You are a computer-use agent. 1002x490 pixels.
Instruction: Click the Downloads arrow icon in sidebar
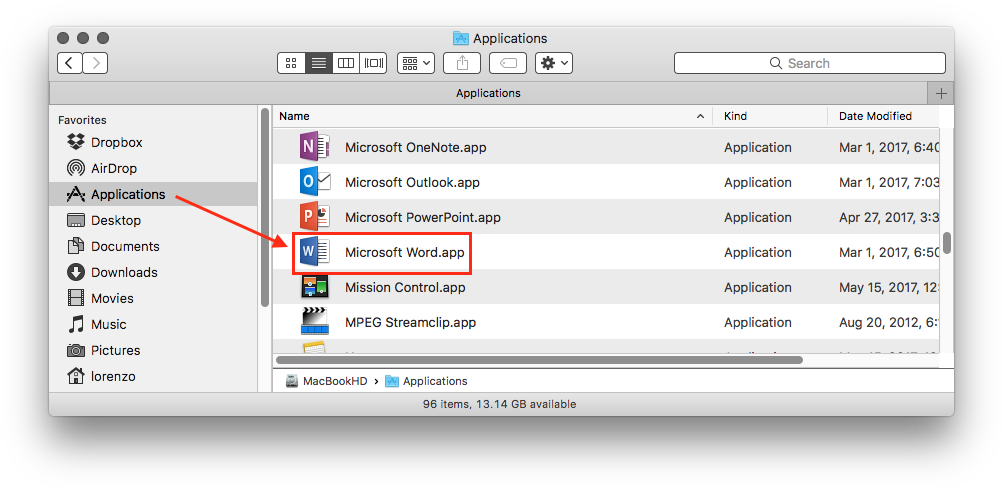(x=75, y=272)
